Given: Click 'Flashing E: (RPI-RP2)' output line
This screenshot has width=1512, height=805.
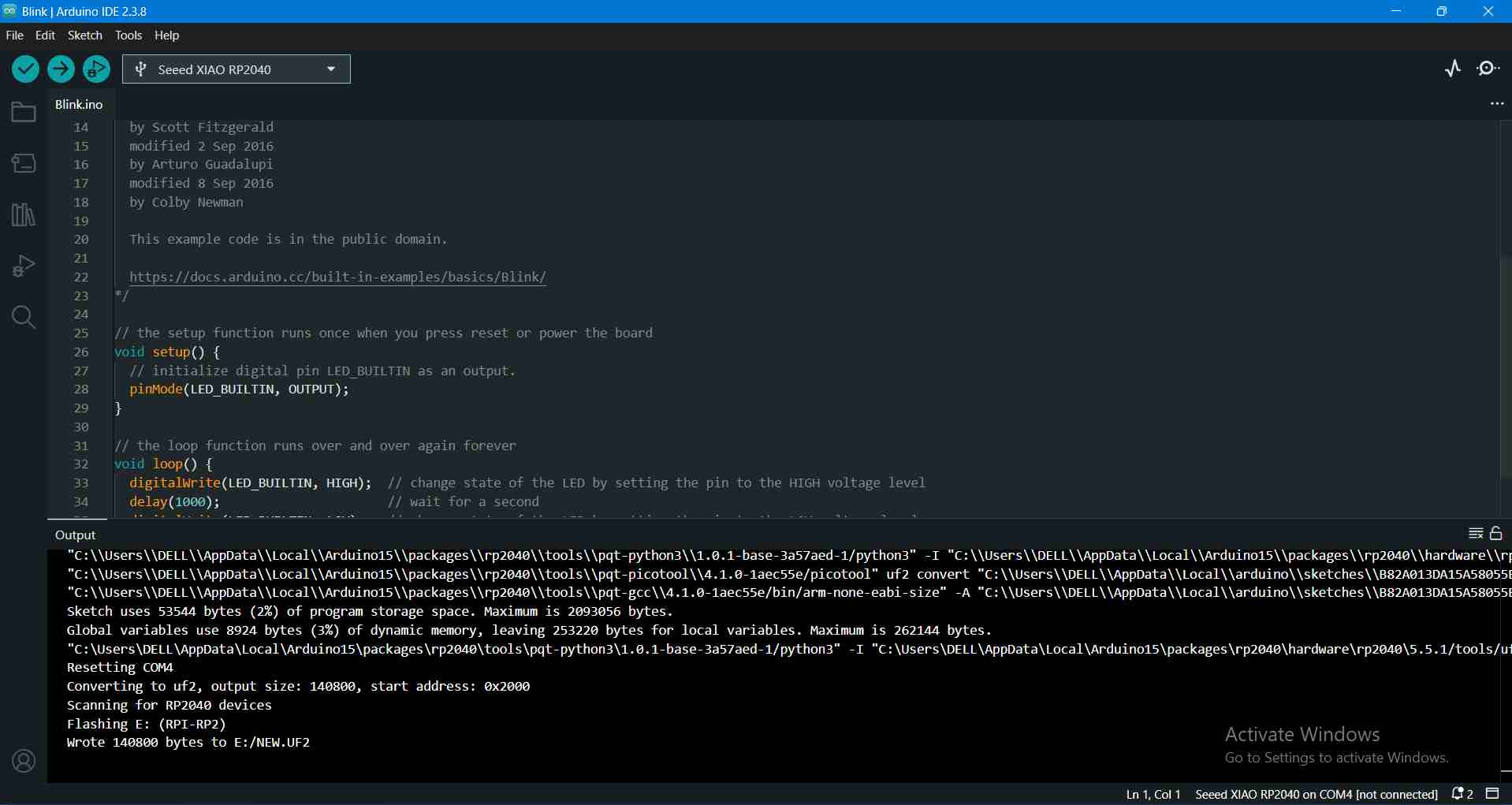Looking at the screenshot, I should click(147, 724).
